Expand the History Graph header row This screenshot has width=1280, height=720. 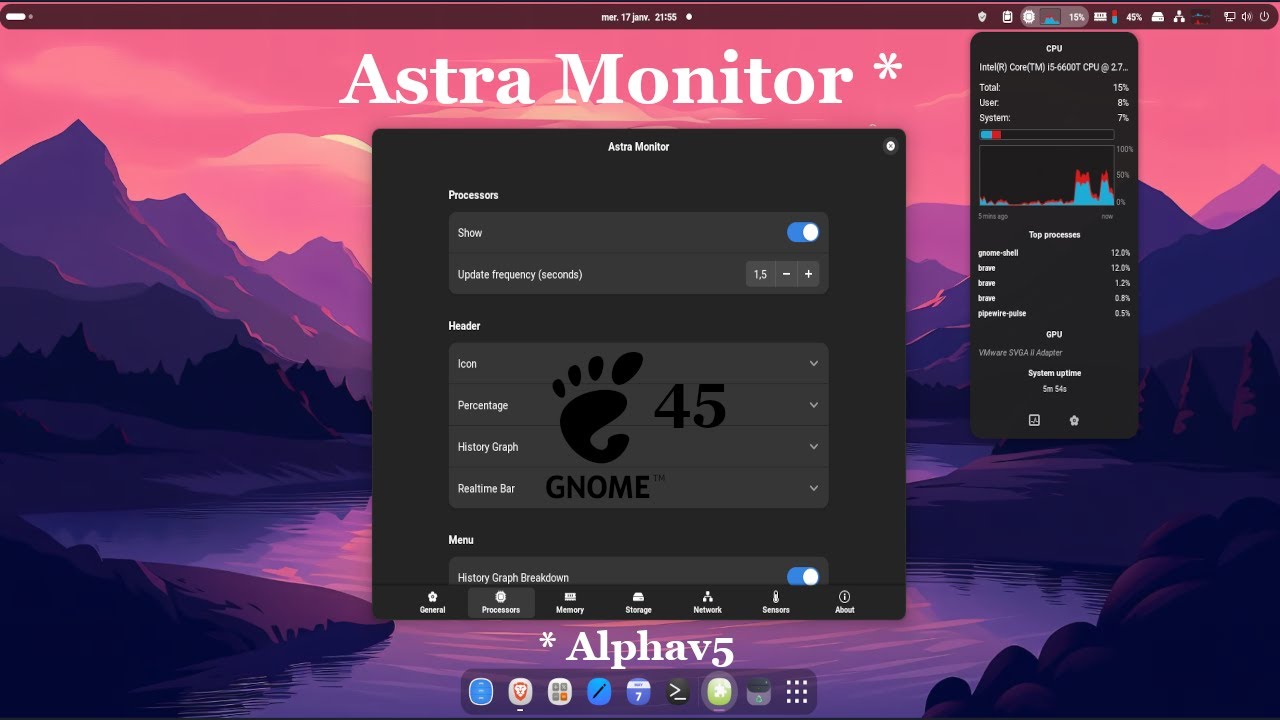coord(638,446)
